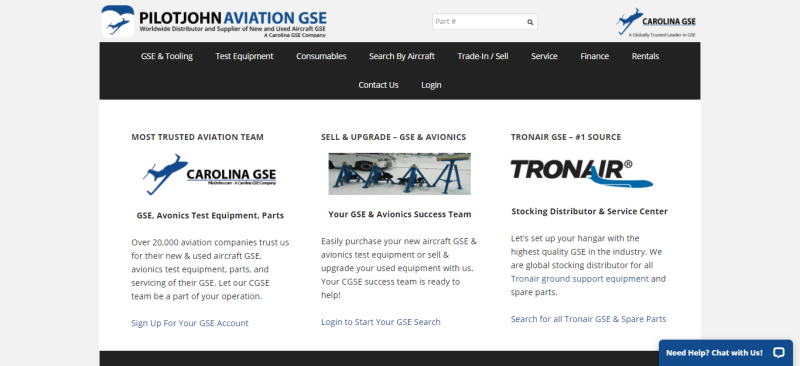The height and width of the screenshot is (366, 800).
Task: Go to Trade-In / Sell page
Action: [483, 56]
